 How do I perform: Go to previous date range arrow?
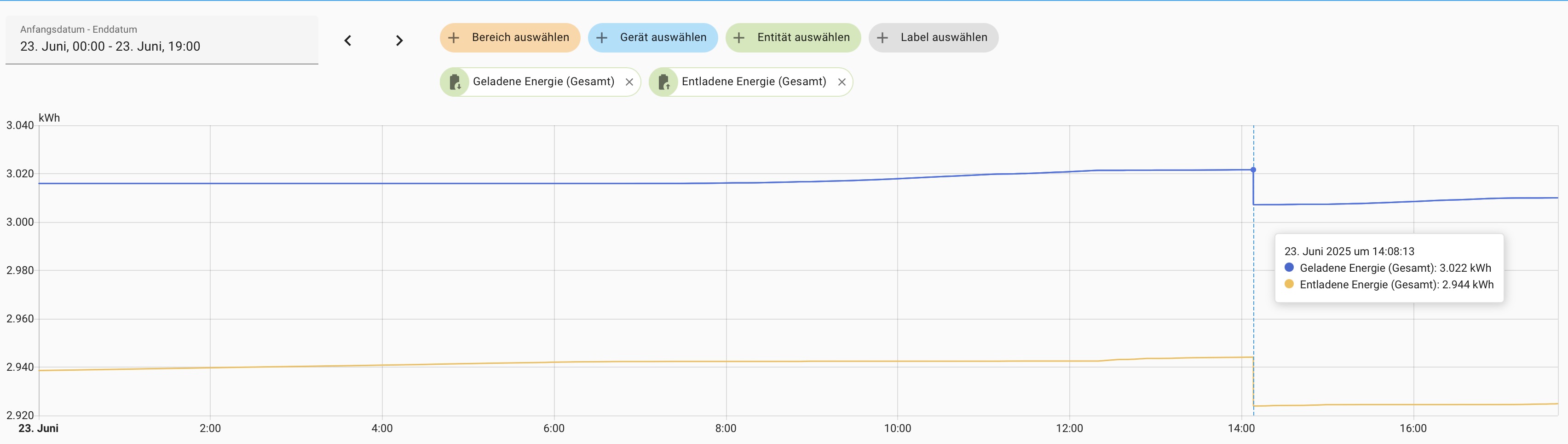(x=347, y=41)
